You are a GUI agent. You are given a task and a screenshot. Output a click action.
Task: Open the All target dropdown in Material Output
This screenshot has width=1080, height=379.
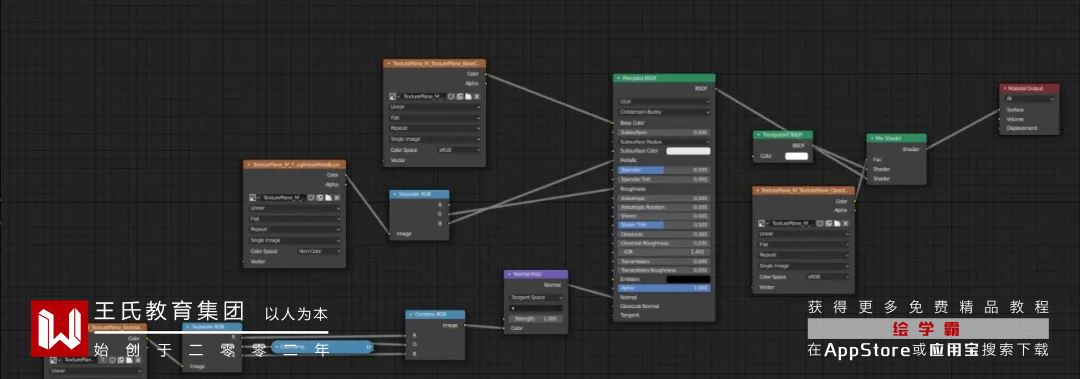1030,99
